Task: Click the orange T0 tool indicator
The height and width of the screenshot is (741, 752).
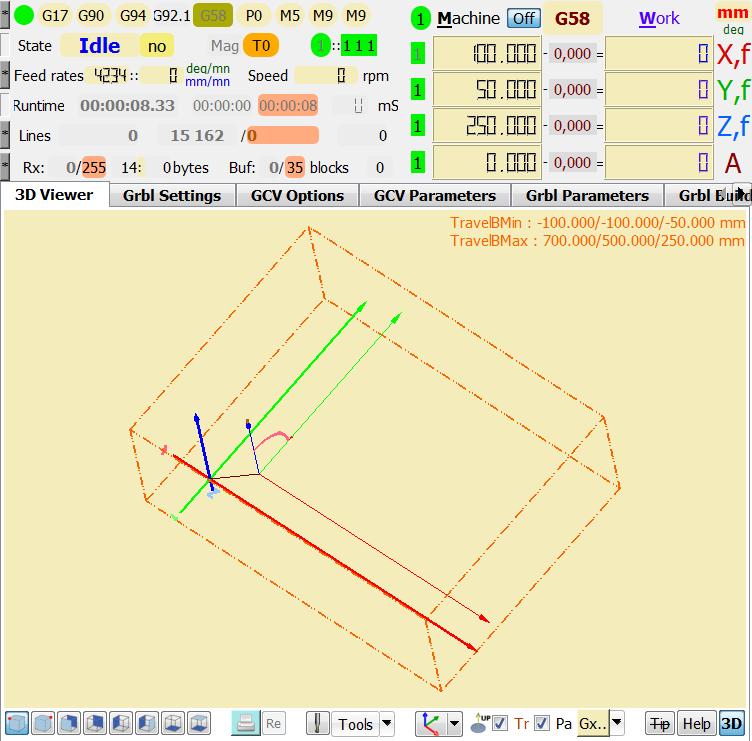Action: coord(261,46)
